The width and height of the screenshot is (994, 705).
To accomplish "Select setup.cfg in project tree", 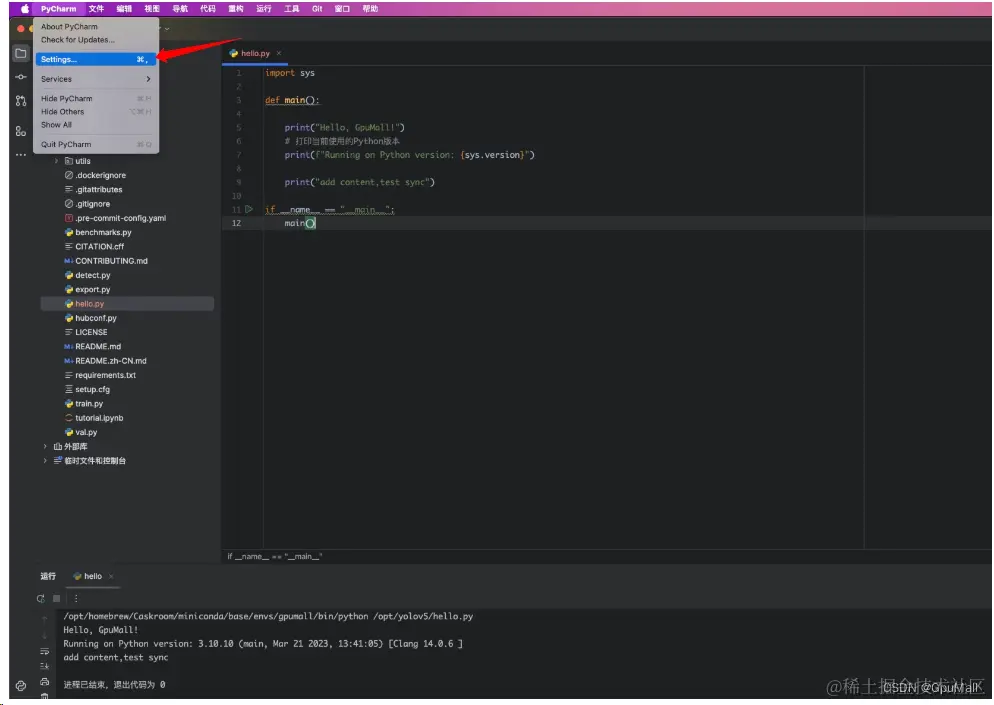I will tap(87, 389).
